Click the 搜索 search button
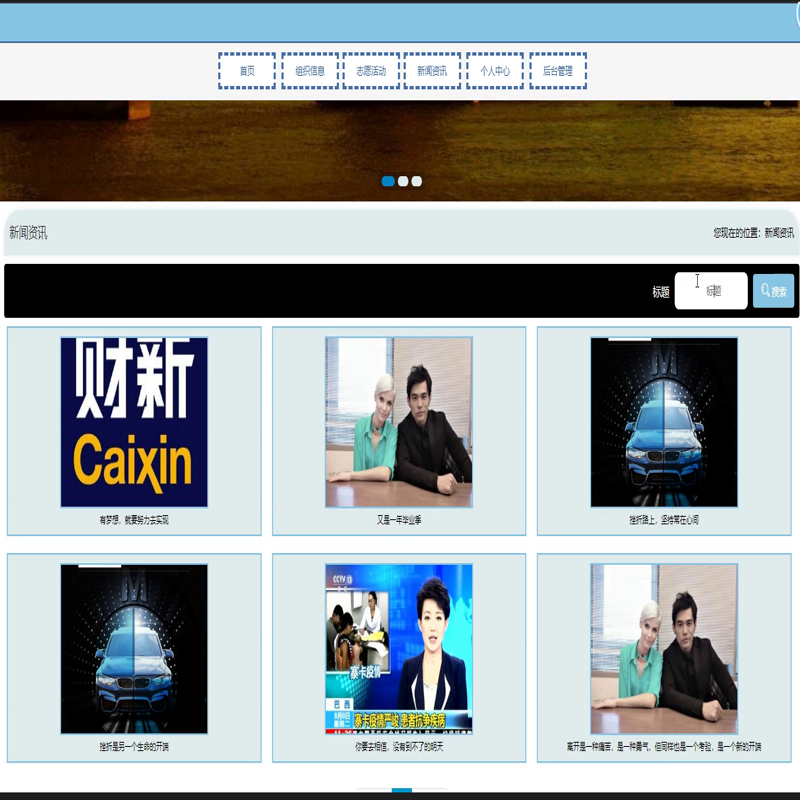 click(x=773, y=291)
